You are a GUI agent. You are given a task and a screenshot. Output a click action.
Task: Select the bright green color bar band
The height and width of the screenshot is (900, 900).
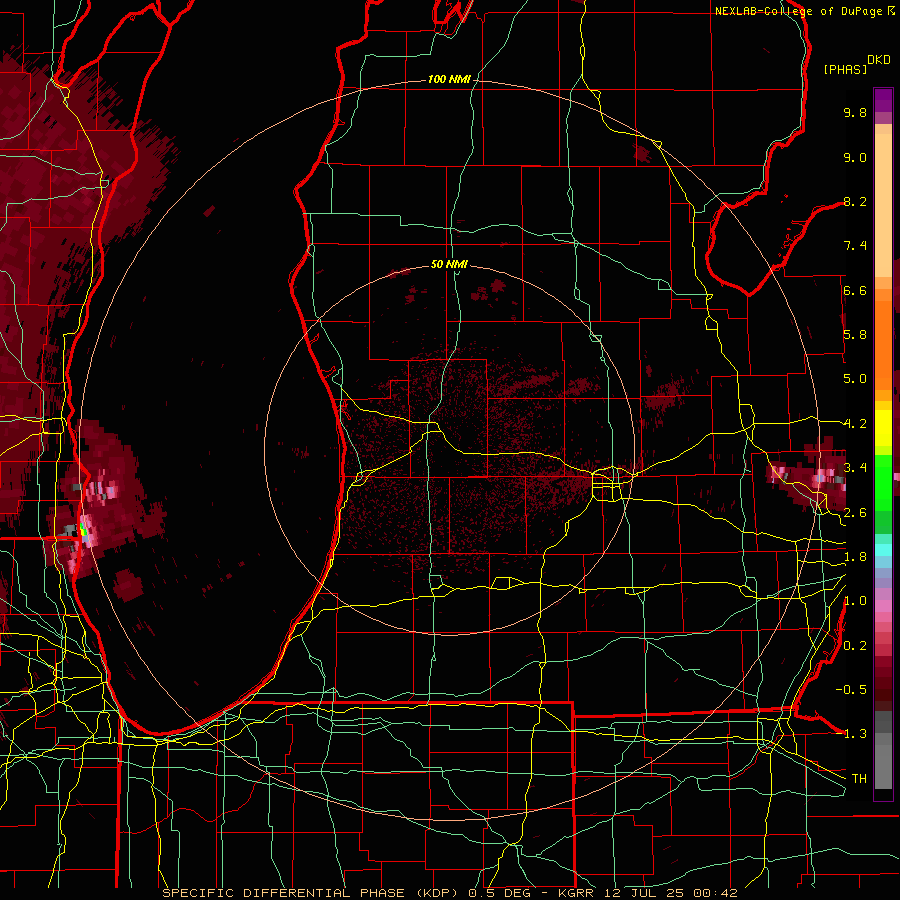[x=883, y=482]
